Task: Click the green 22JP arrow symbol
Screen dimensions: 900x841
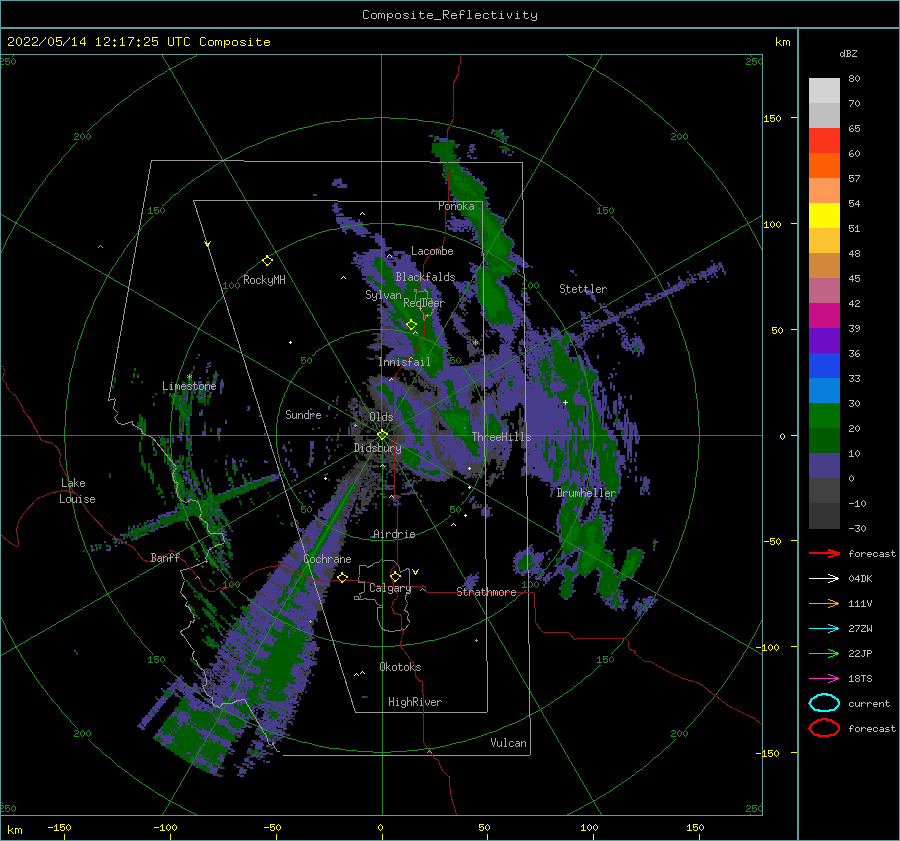Action: click(824, 653)
